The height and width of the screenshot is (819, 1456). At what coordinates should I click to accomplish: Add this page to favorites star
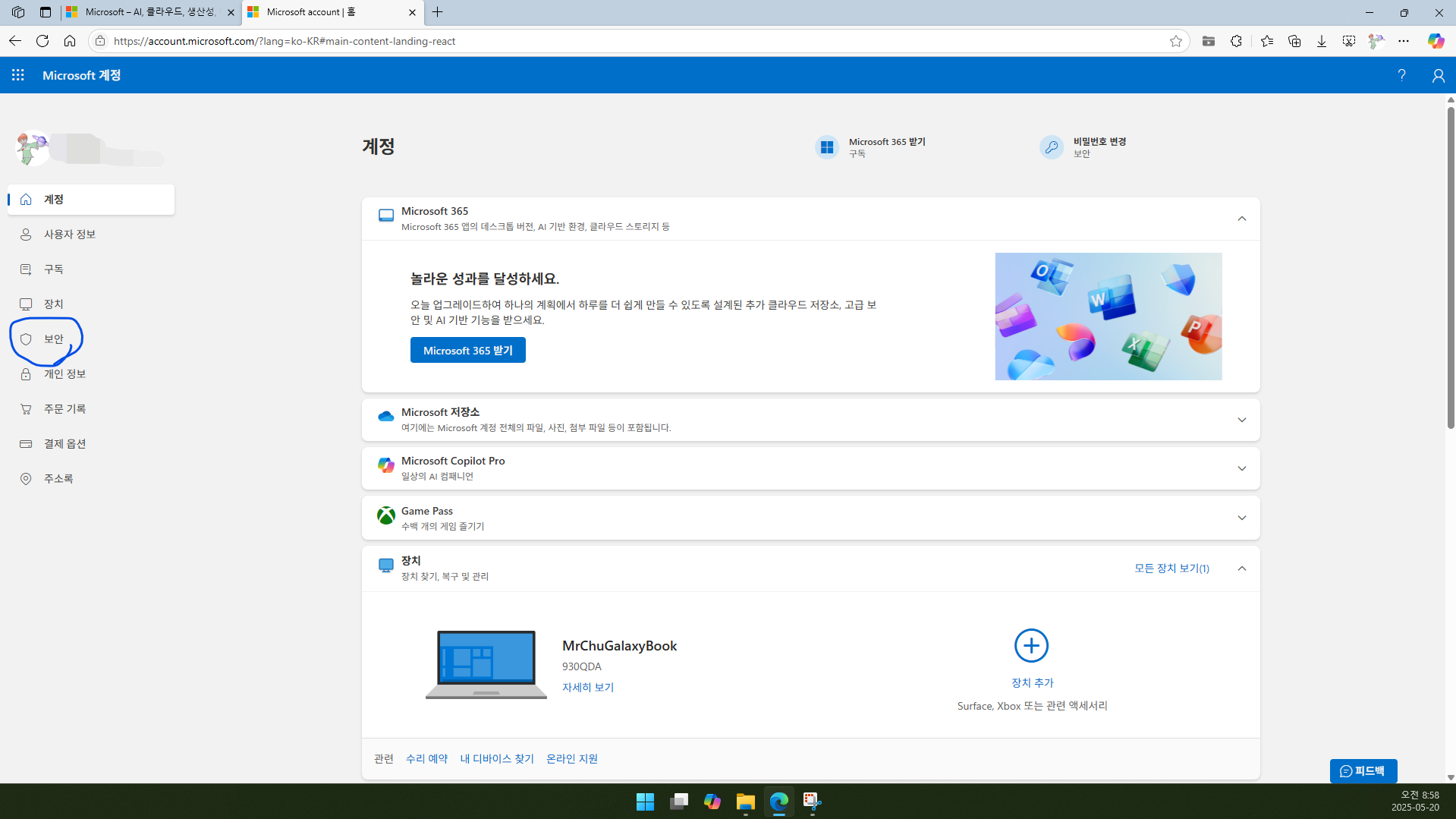tap(1176, 41)
